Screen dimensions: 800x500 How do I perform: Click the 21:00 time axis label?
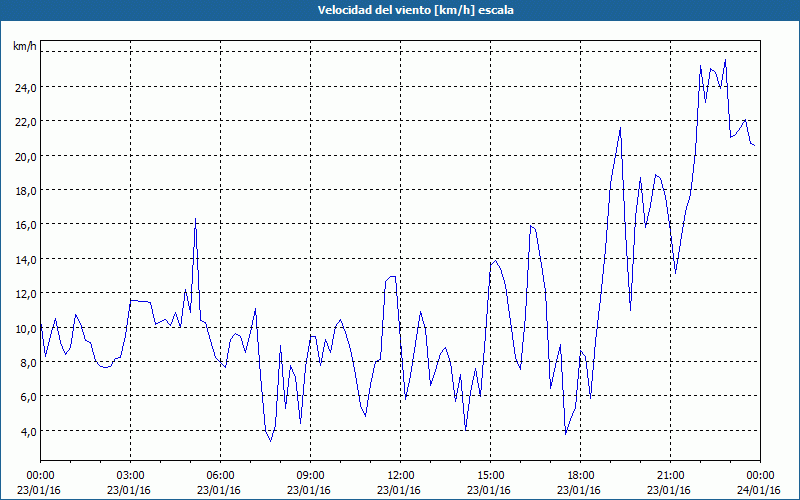pyautogui.click(x=670, y=476)
